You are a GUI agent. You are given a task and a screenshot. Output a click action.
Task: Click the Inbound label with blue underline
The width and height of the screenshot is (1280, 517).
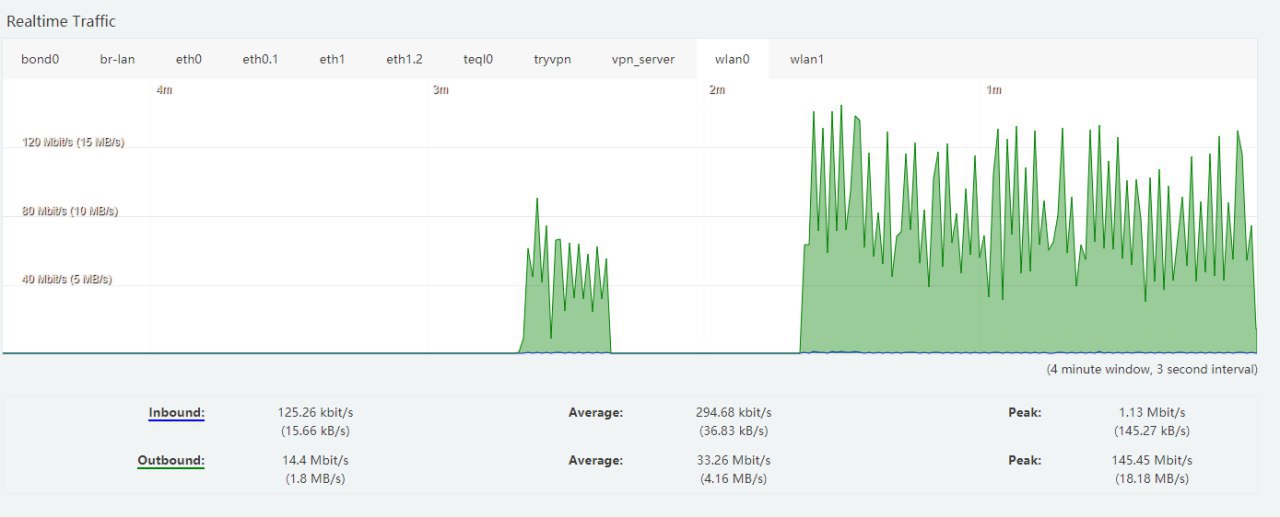point(176,413)
